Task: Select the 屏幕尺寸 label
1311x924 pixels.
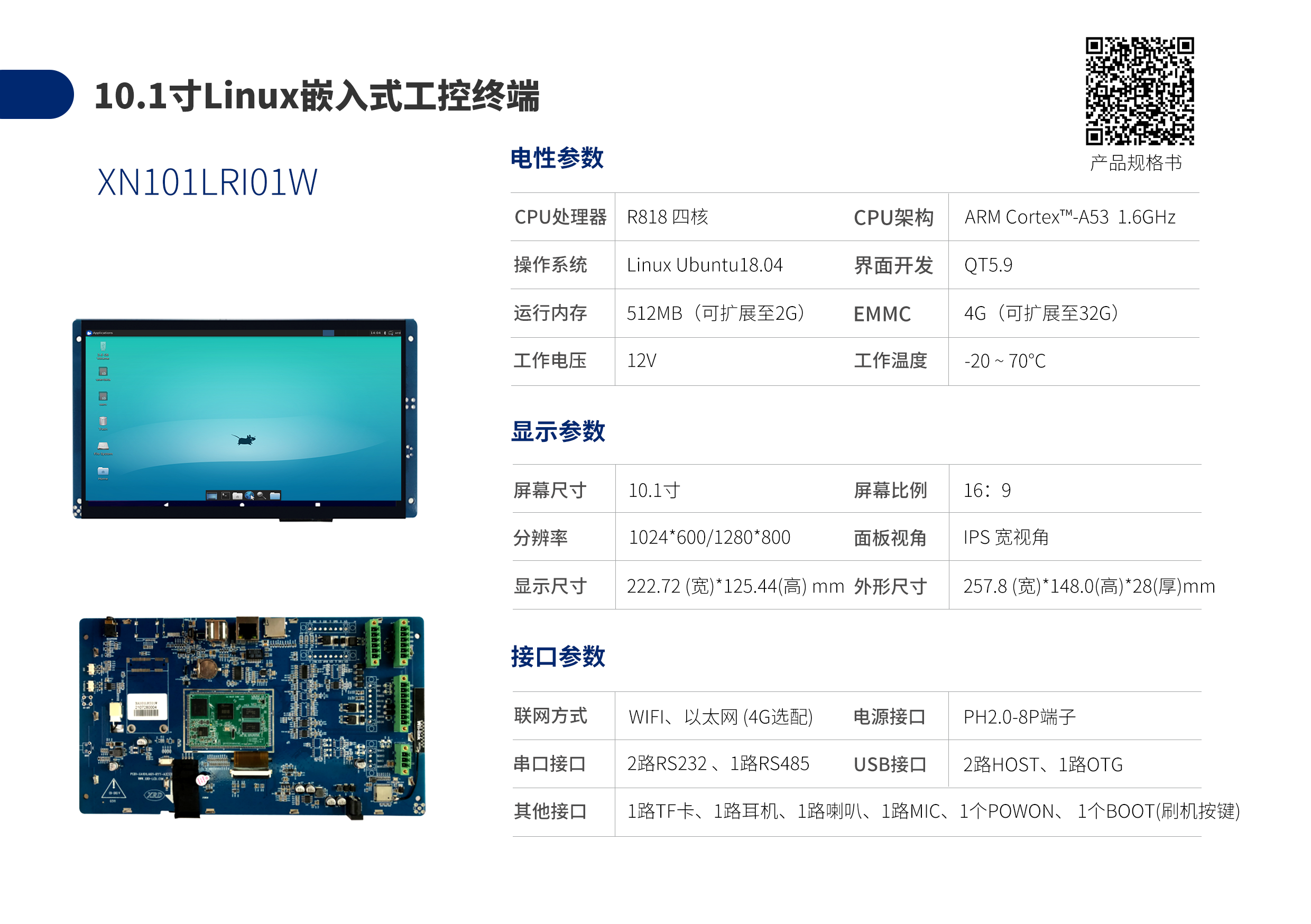Action: (x=550, y=491)
